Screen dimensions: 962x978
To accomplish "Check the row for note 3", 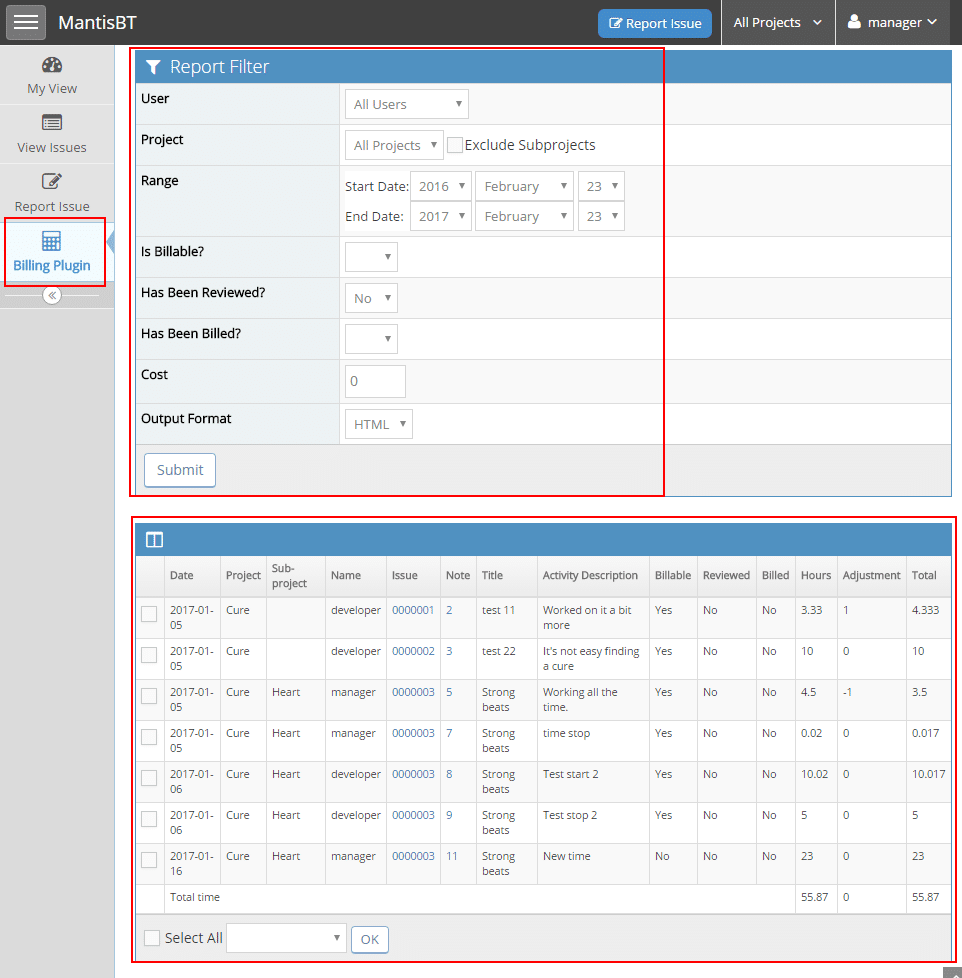I will click(x=149, y=655).
